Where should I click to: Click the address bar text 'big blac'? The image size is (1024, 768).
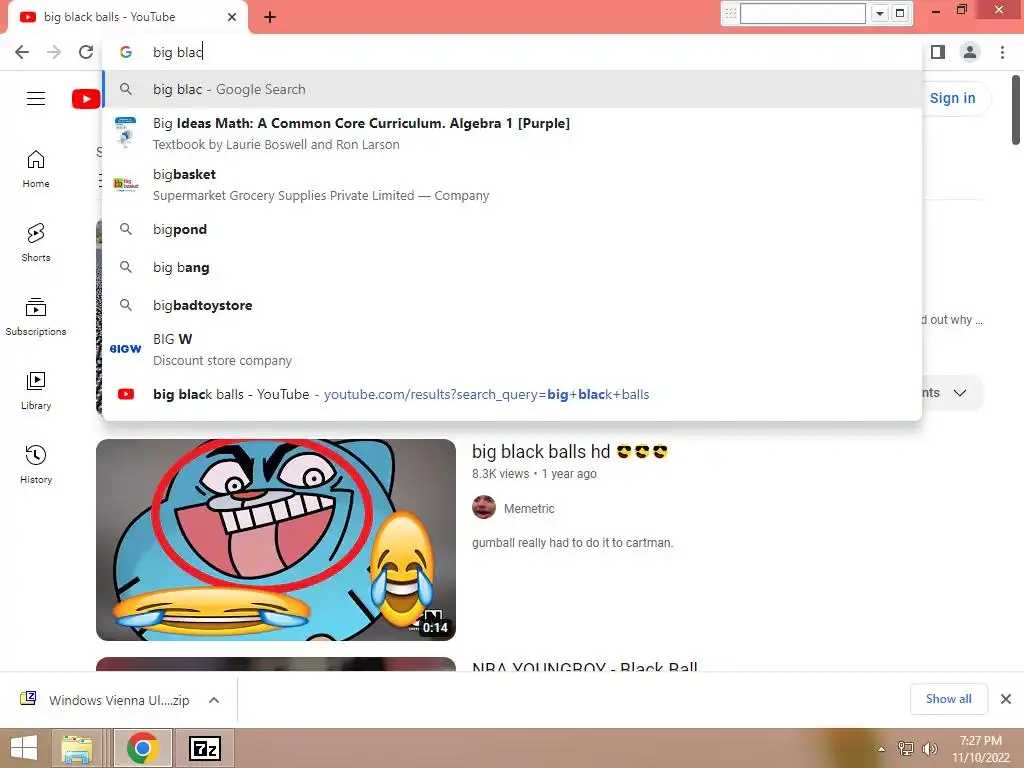pyautogui.click(x=178, y=52)
